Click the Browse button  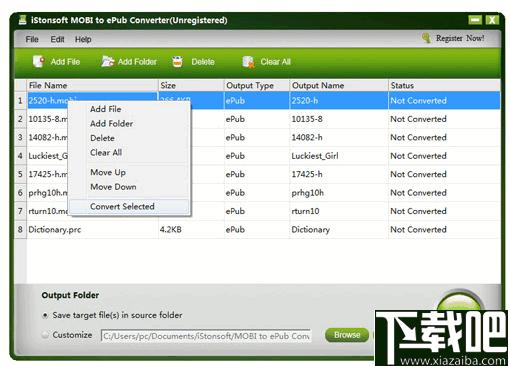click(x=347, y=335)
